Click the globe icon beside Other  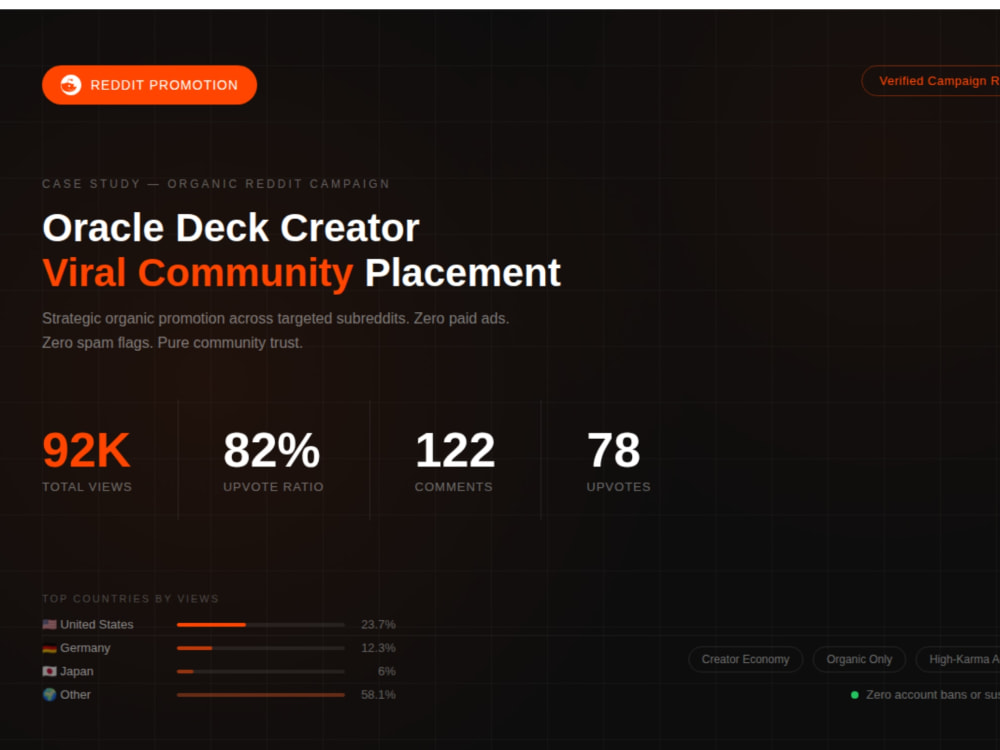tap(49, 695)
